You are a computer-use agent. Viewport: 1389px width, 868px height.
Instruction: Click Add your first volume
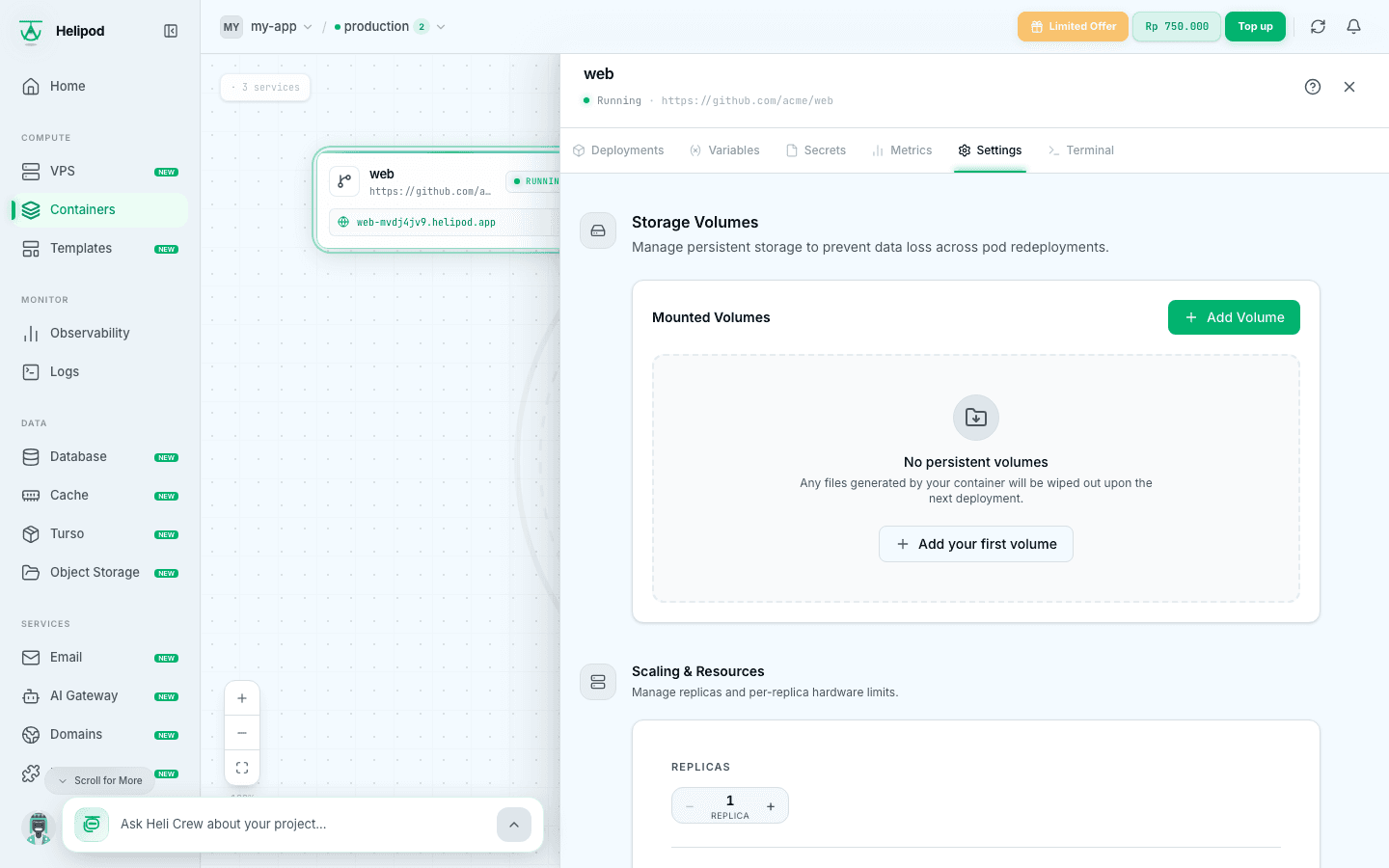click(x=976, y=544)
